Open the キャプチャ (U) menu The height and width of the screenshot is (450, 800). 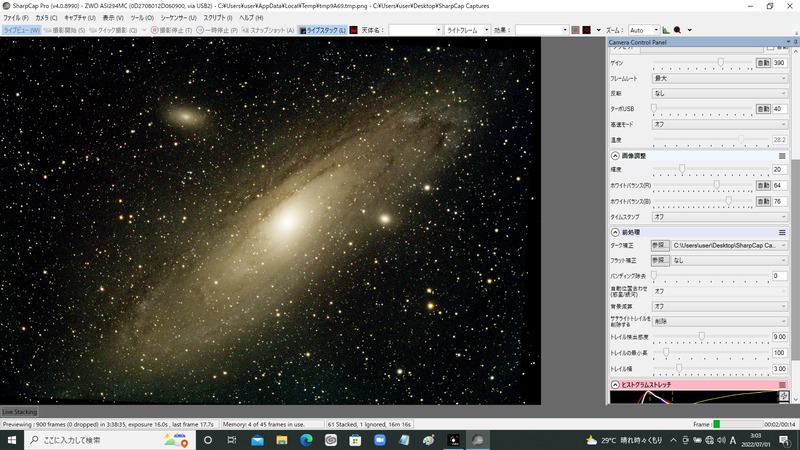click(x=80, y=18)
